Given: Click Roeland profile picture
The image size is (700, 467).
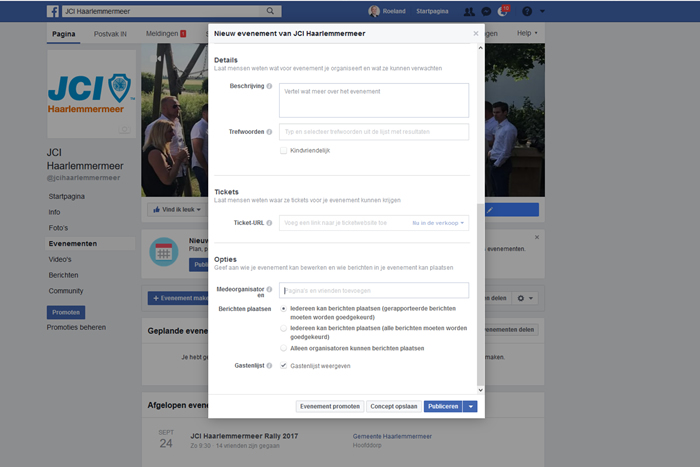Looking at the screenshot, I should point(374,11).
